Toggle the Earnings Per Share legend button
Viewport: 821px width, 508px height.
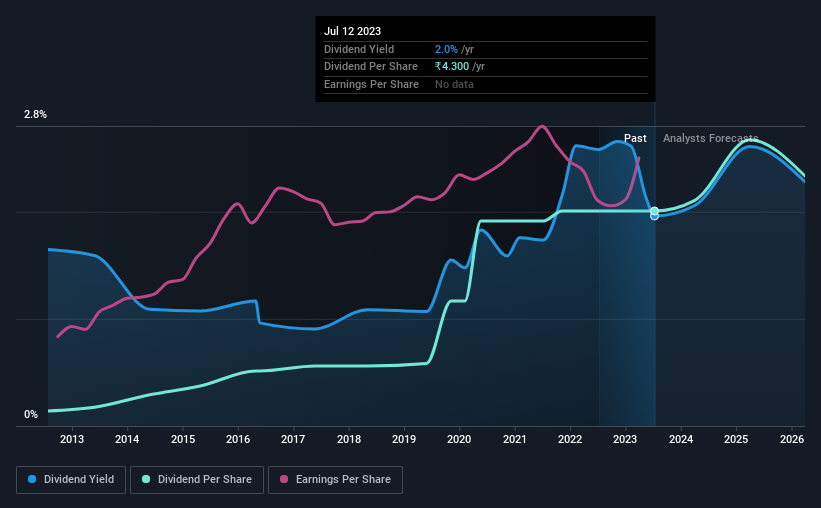(335, 480)
